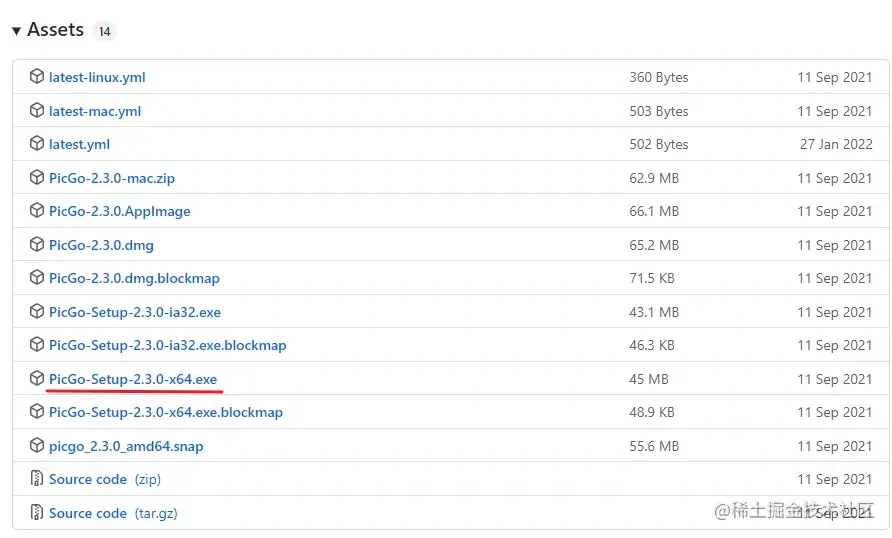Click the package icon beside PicGo-Setup-2.3.0-x64.exe

(36, 378)
